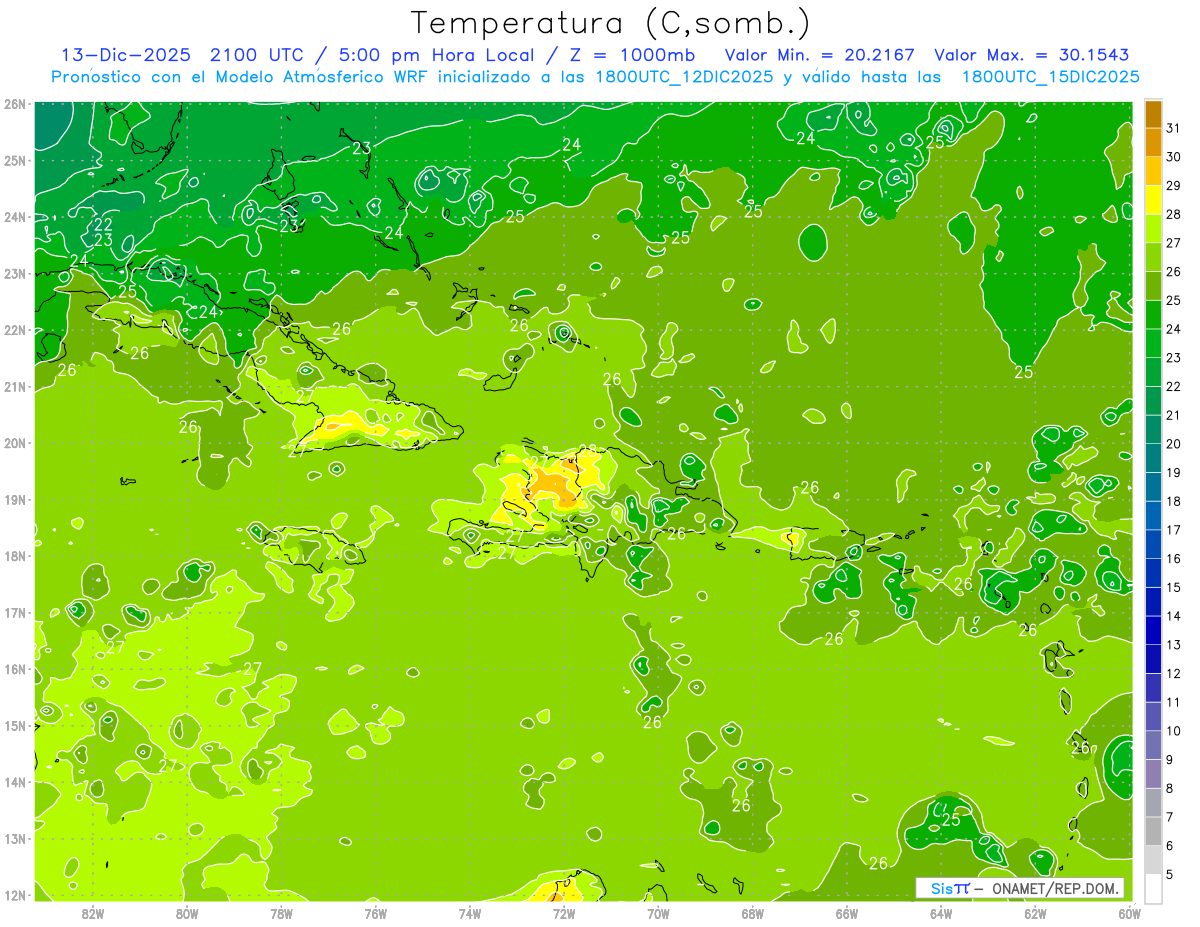Viewport: 1200px width, 927px height.
Task: Click the number "16" on the color scale
Action: click(x=1173, y=558)
